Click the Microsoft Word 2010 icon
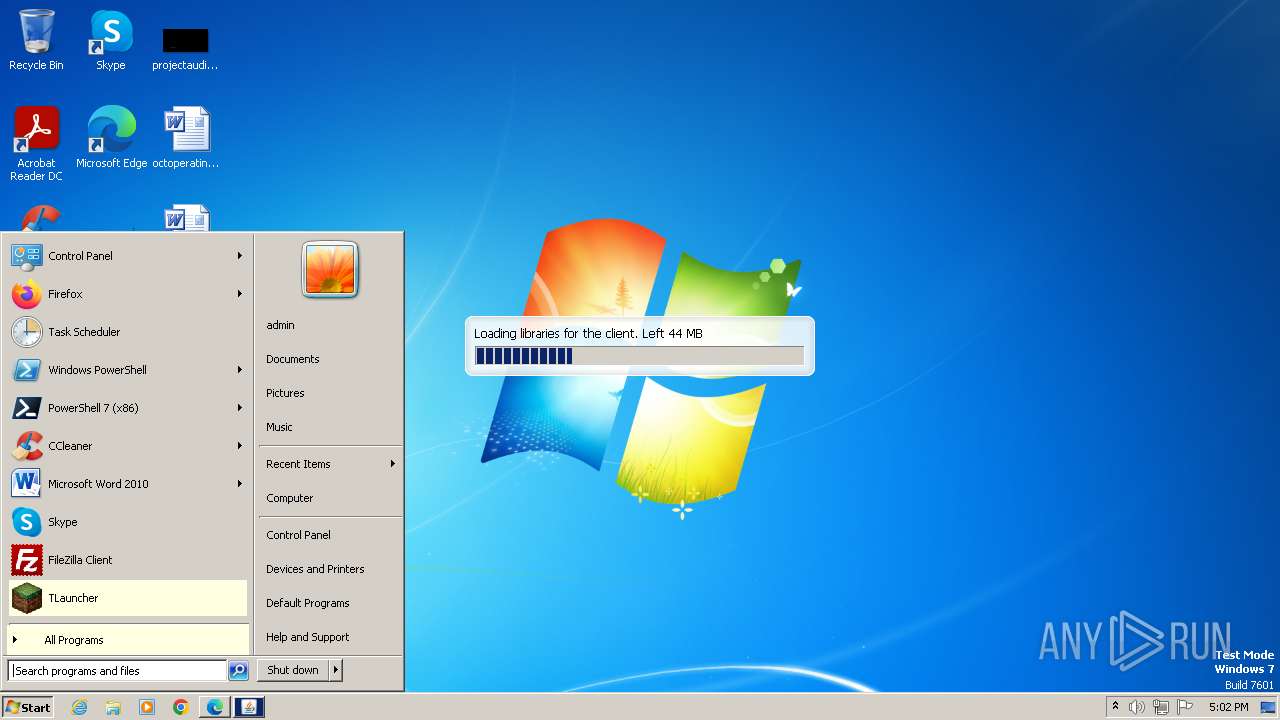This screenshot has width=1280, height=720. 26,484
